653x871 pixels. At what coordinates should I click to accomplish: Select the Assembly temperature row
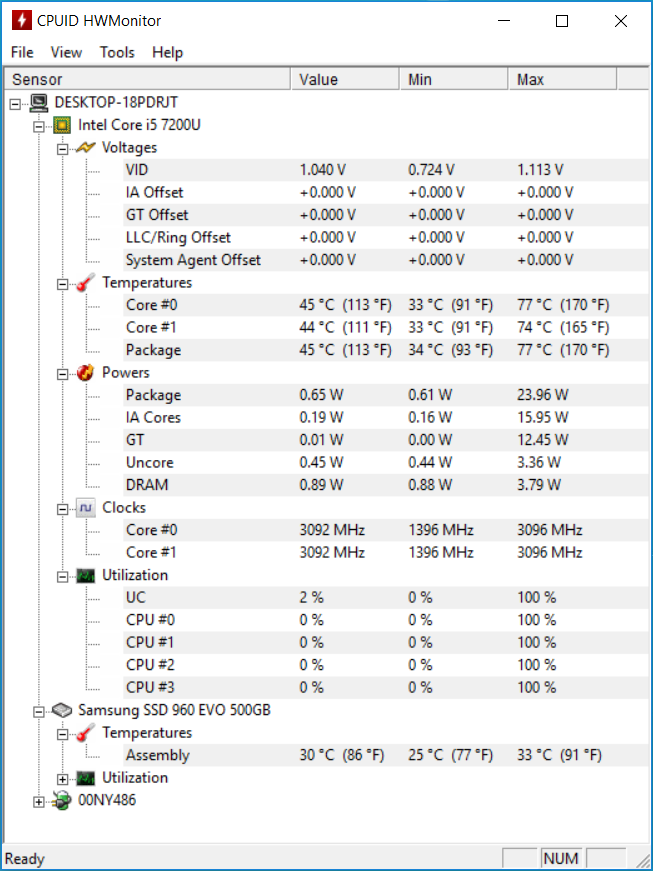click(386, 755)
